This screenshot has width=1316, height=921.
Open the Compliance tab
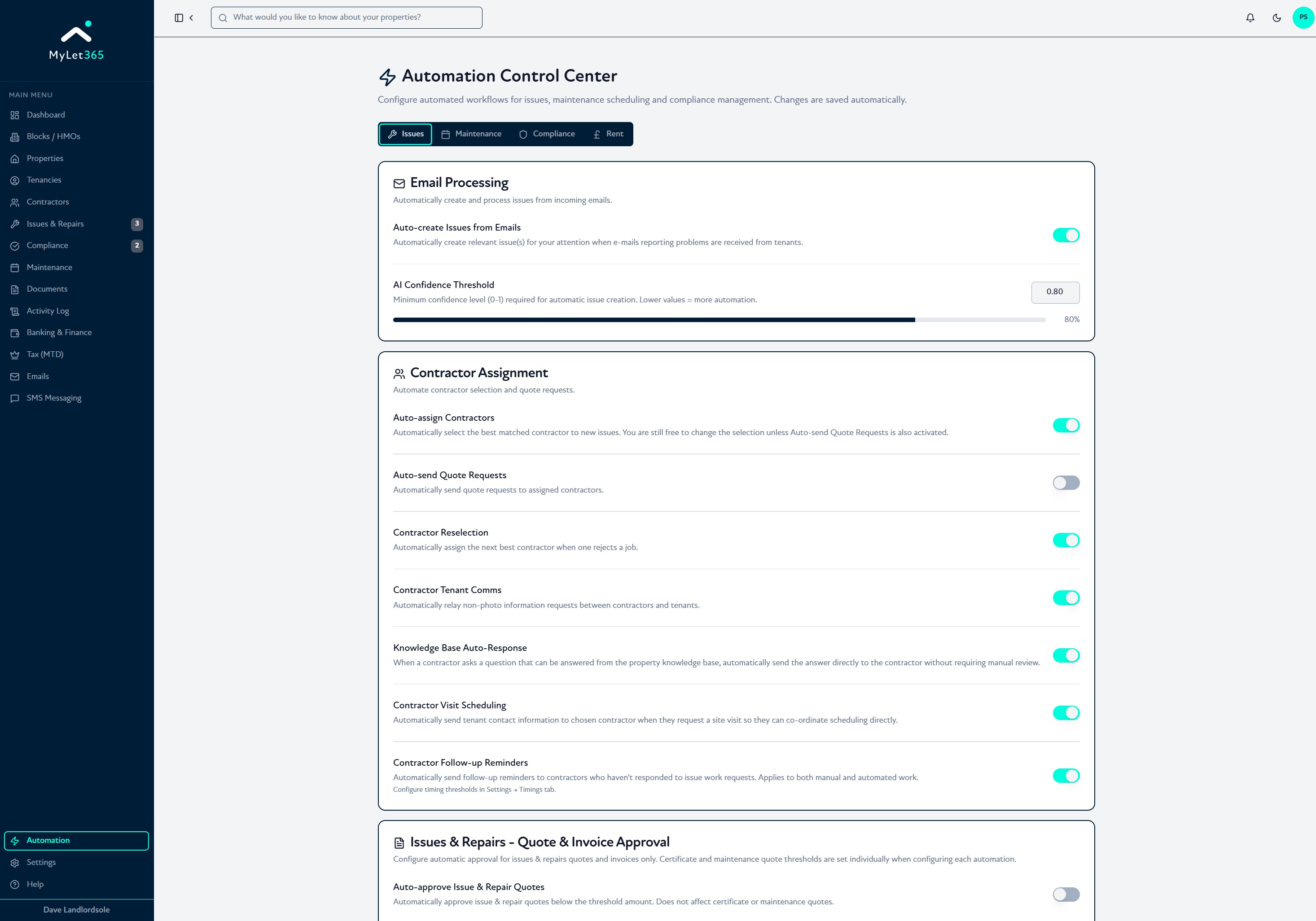(547, 134)
